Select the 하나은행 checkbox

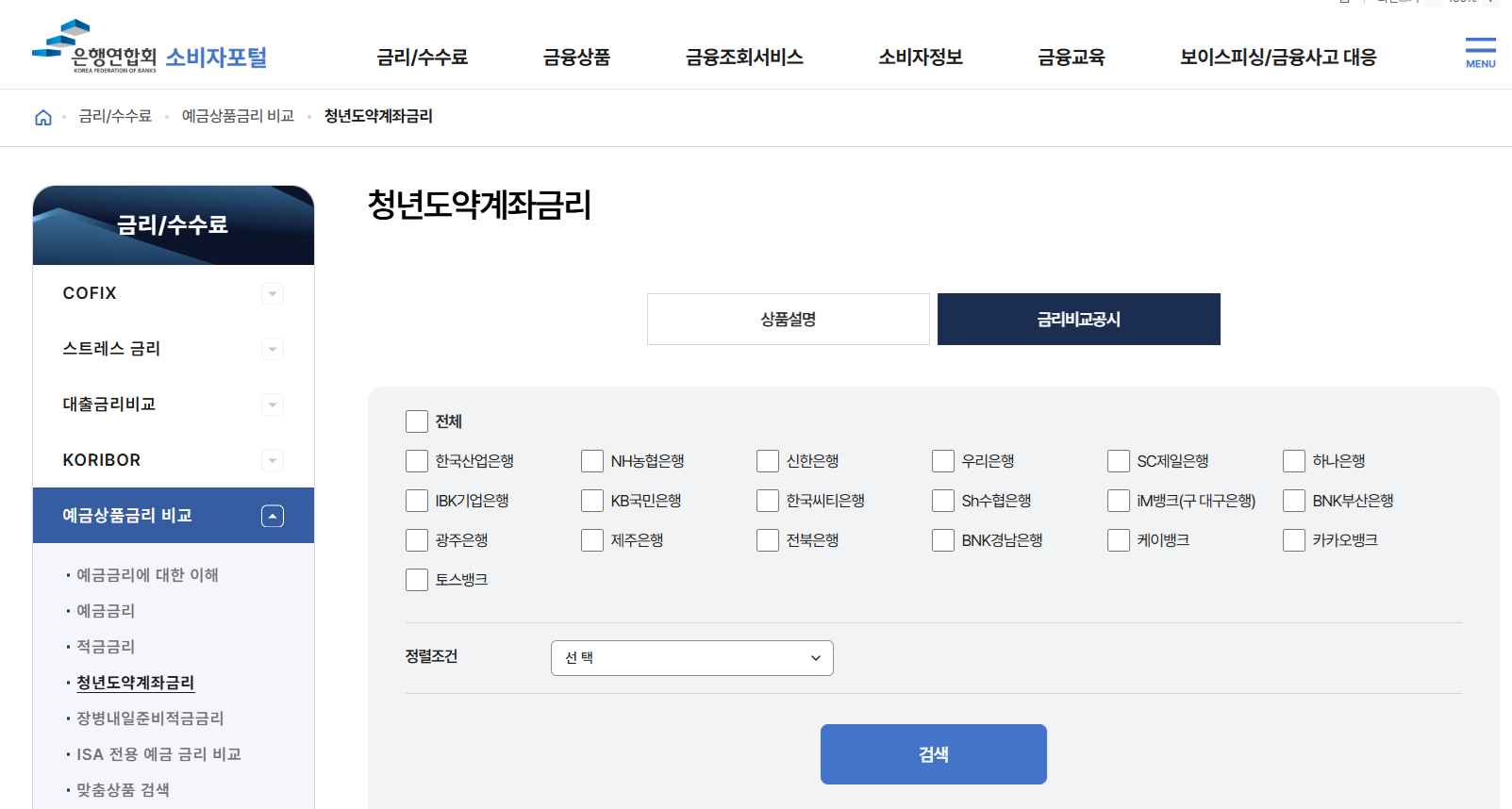point(1294,461)
